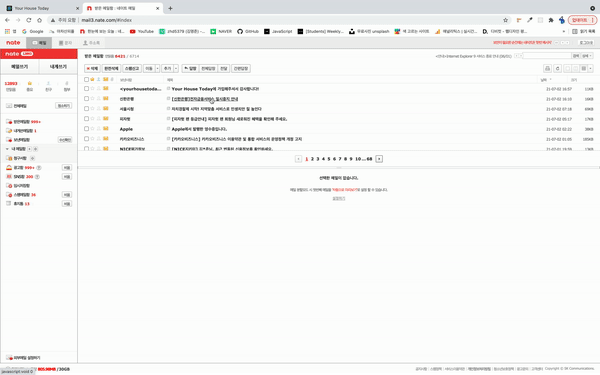Star the yourhousetoday email row

[92, 88]
